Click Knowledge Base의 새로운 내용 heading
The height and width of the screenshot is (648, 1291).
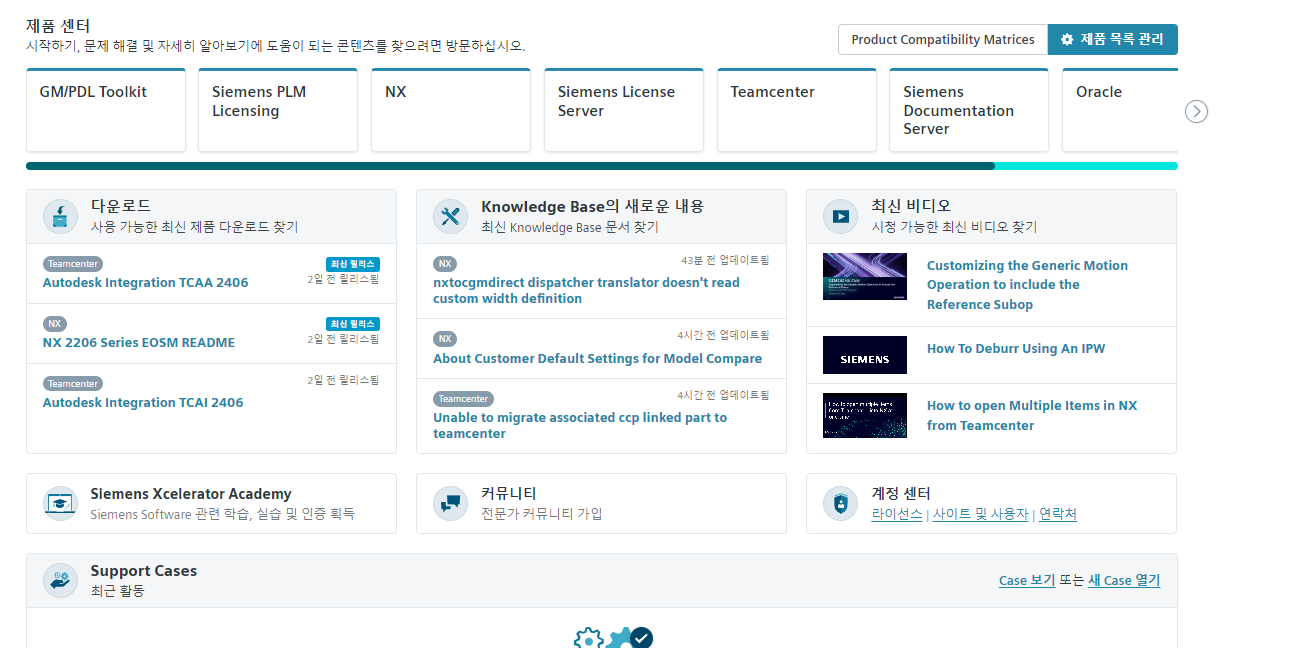point(593,206)
